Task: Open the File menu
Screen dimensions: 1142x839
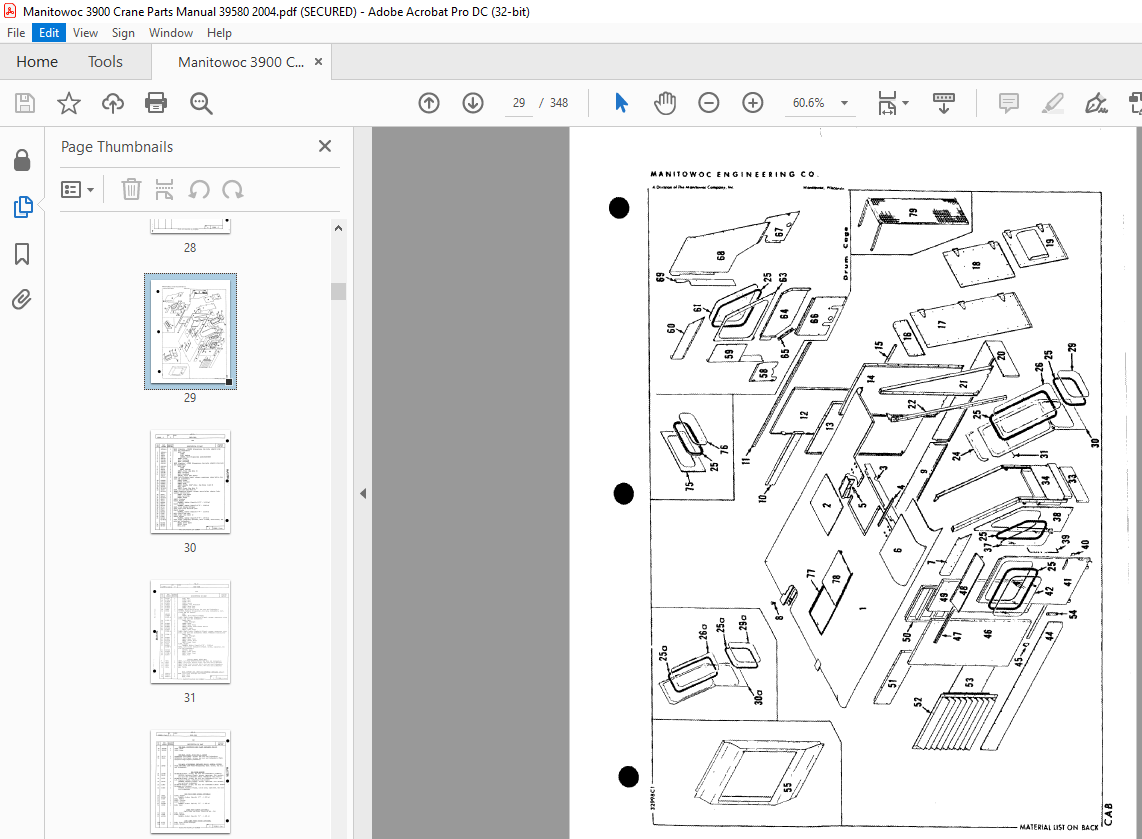Action: 16,33
